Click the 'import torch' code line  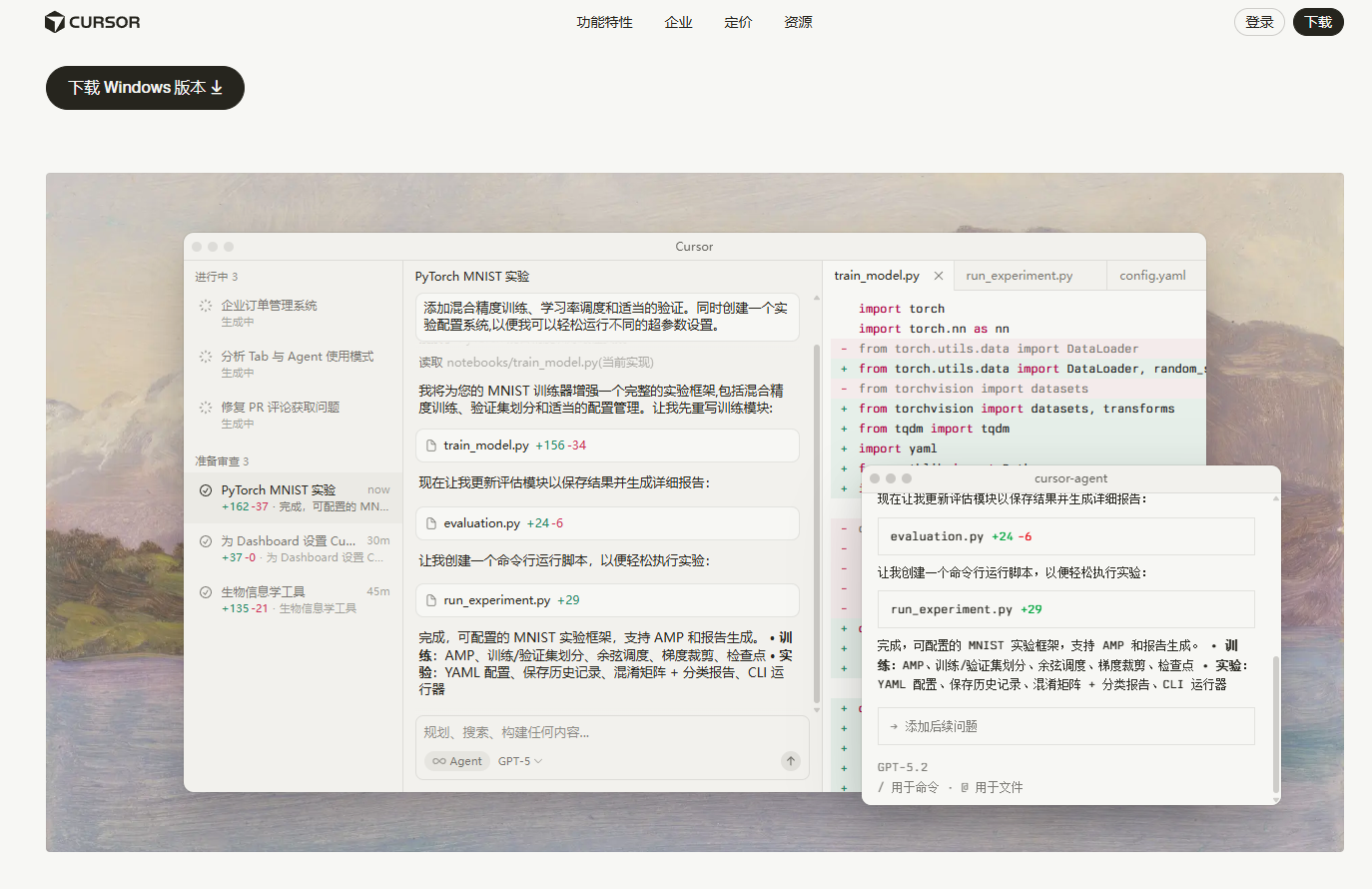tap(902, 309)
